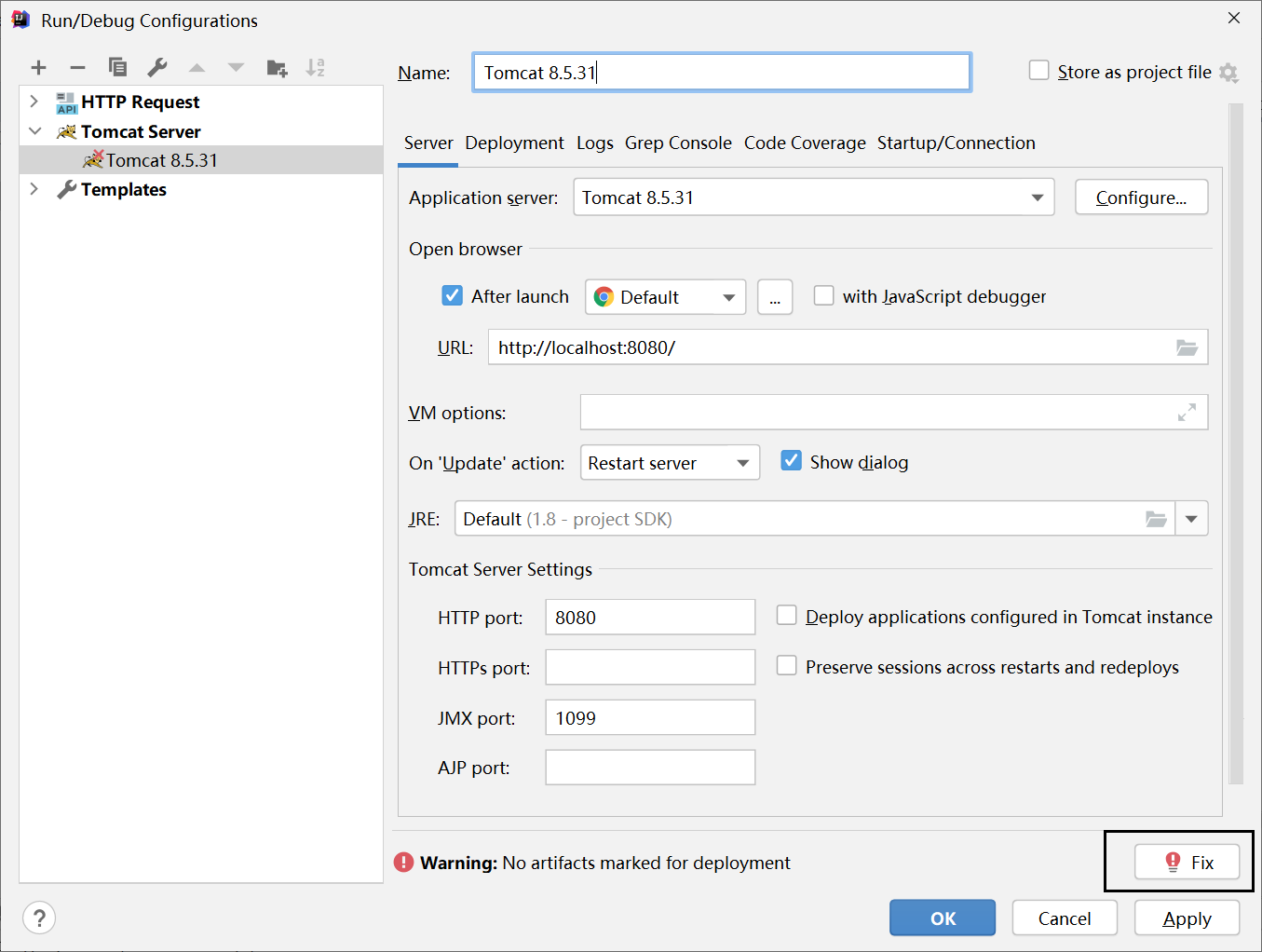Click the red warning icon next to Warning

403,863
